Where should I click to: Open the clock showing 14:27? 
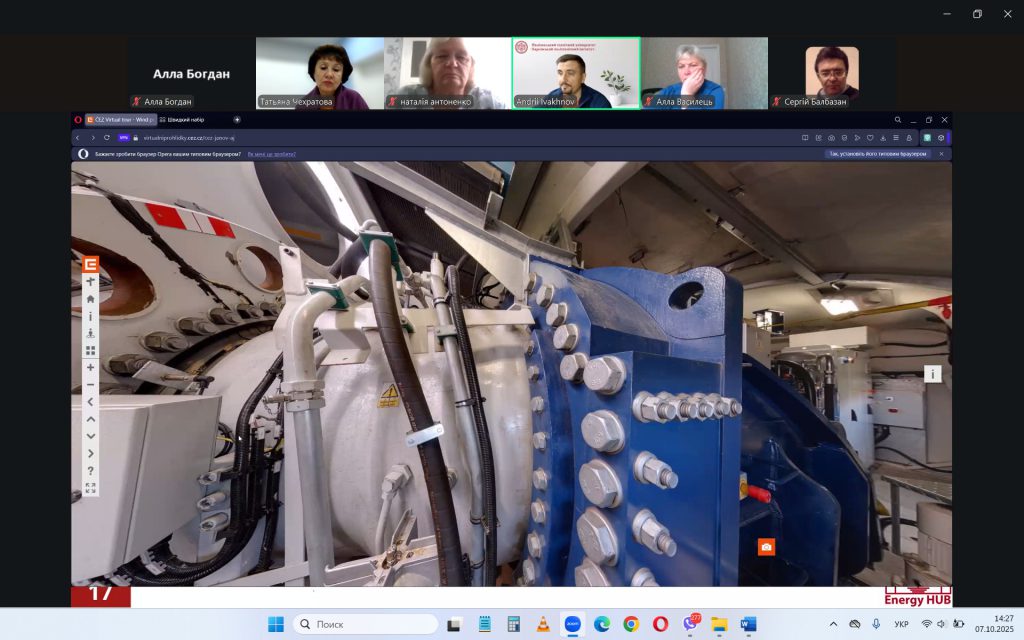tap(995, 624)
